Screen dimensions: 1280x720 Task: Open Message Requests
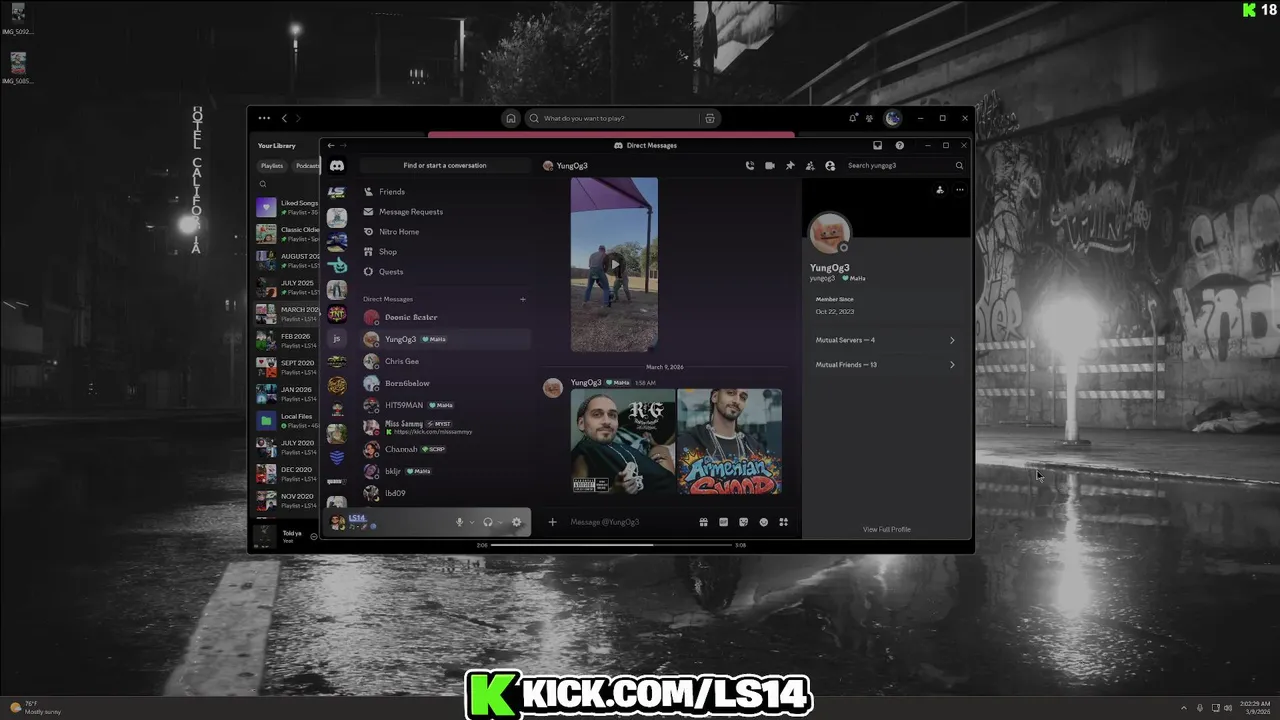tap(445, 212)
